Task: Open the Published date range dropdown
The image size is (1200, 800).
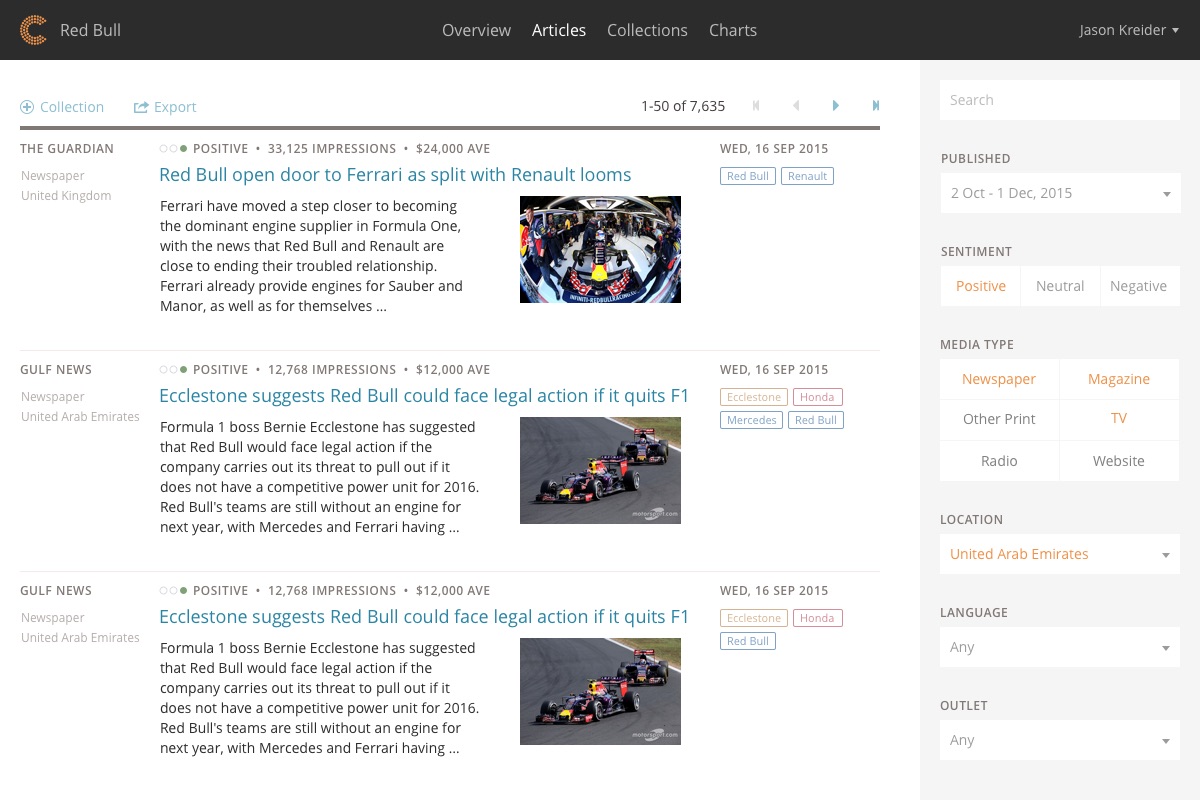Action: (1060, 193)
